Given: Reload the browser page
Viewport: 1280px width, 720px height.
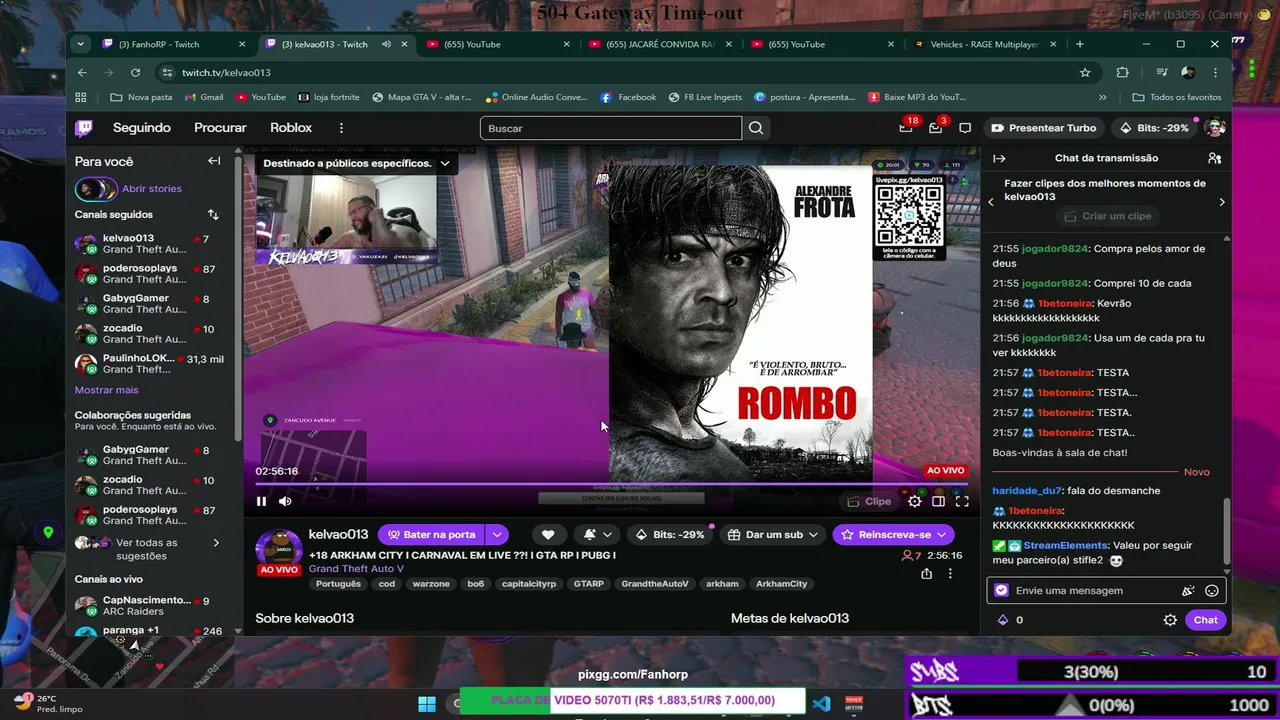Looking at the screenshot, I should point(135,73).
